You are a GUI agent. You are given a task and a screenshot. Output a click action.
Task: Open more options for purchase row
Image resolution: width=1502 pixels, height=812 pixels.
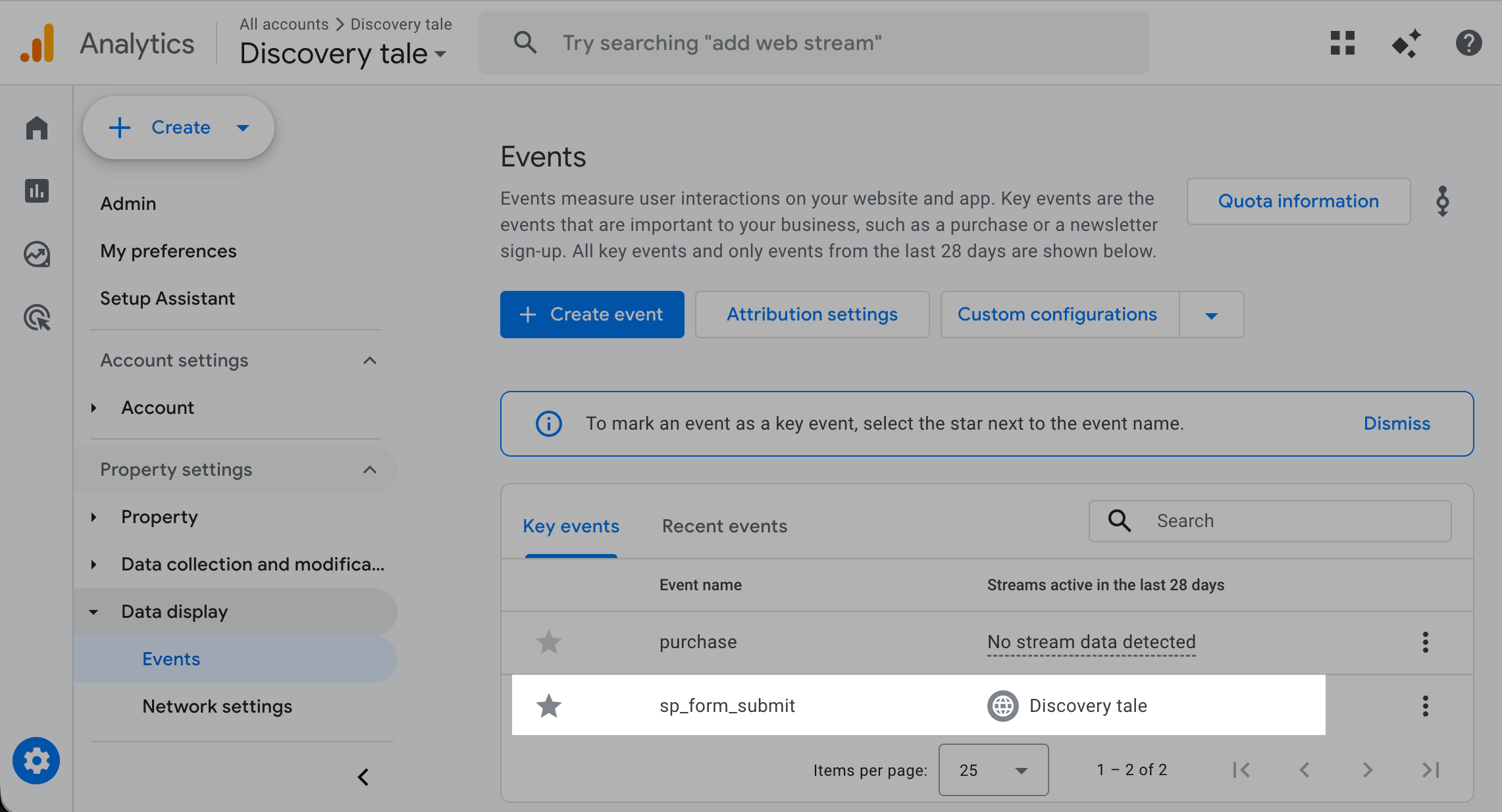tap(1425, 642)
